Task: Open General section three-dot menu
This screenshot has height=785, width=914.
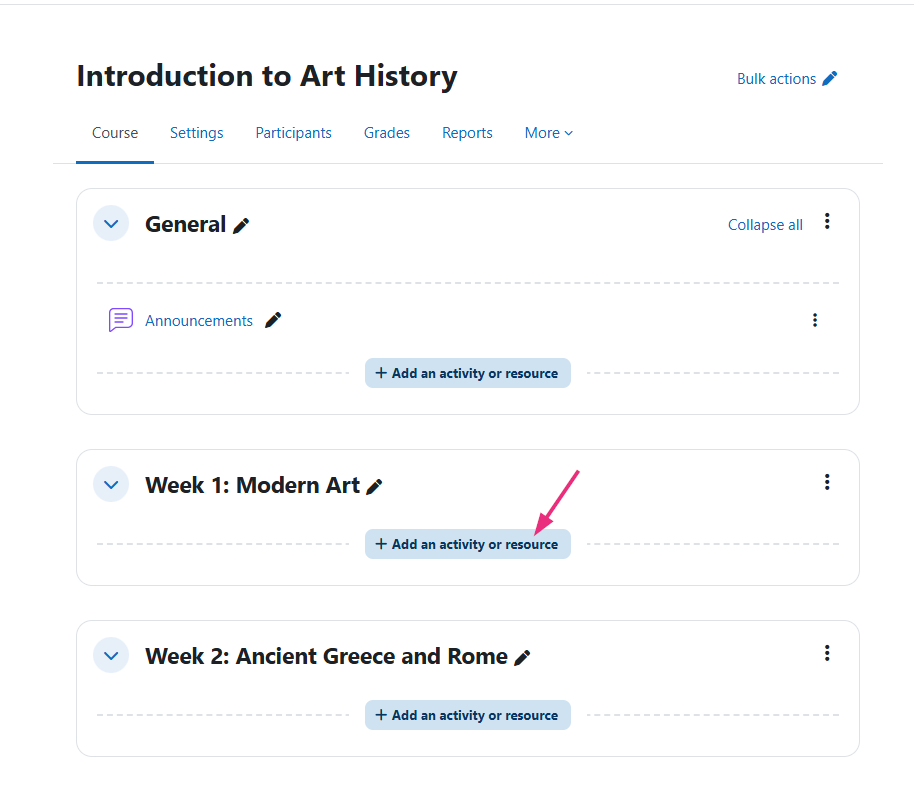Action: click(x=827, y=221)
